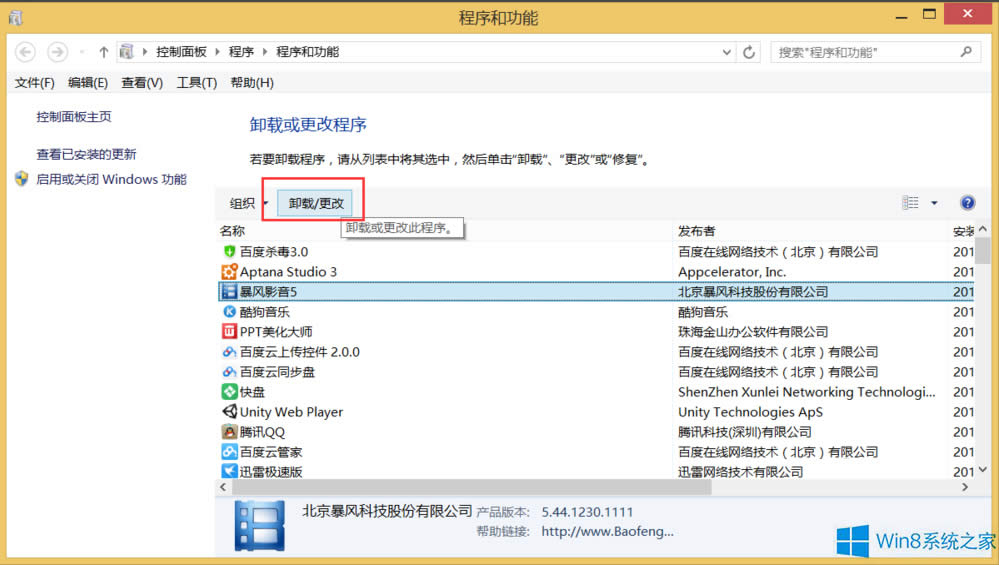Go up one folder level

click(x=103, y=52)
